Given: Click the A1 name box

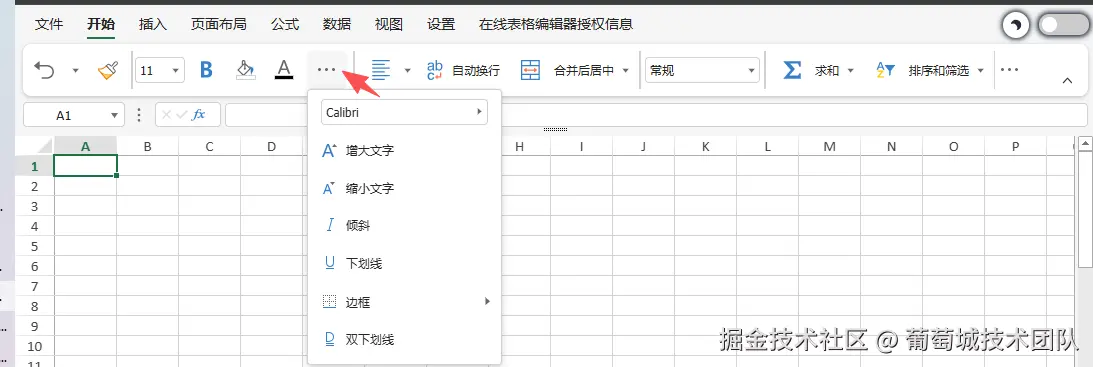Looking at the screenshot, I should [64, 115].
